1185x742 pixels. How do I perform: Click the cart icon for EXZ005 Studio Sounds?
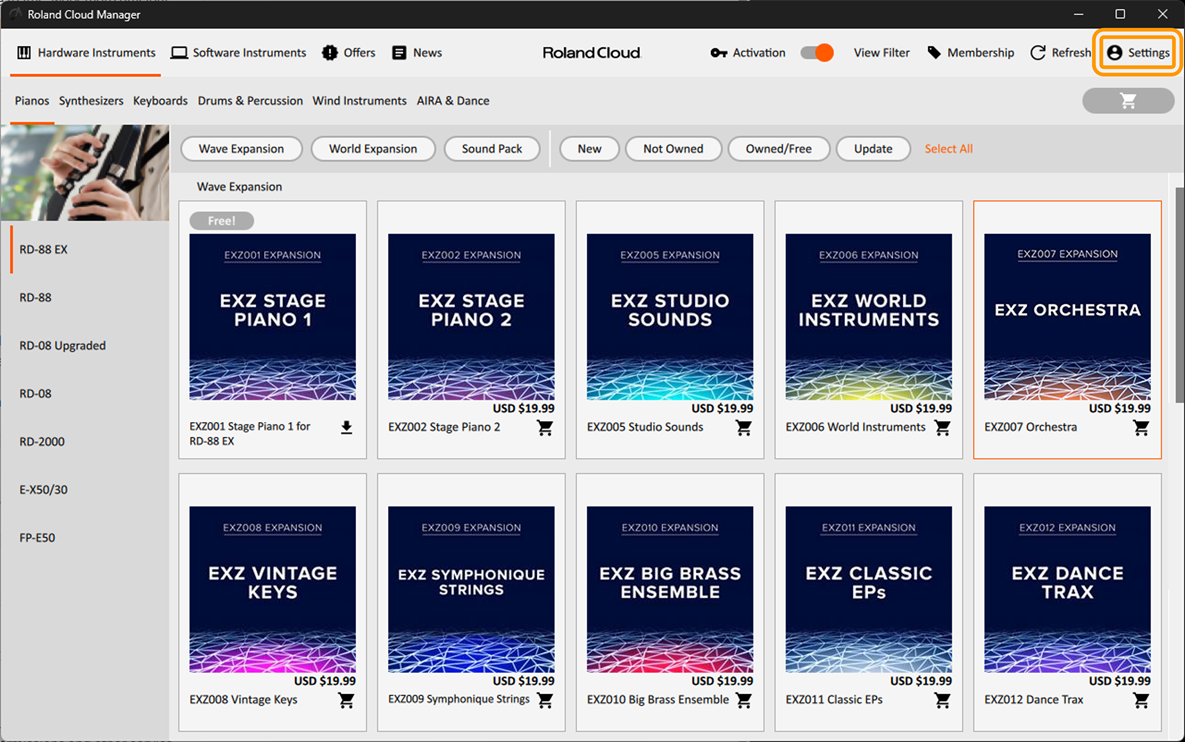click(743, 428)
